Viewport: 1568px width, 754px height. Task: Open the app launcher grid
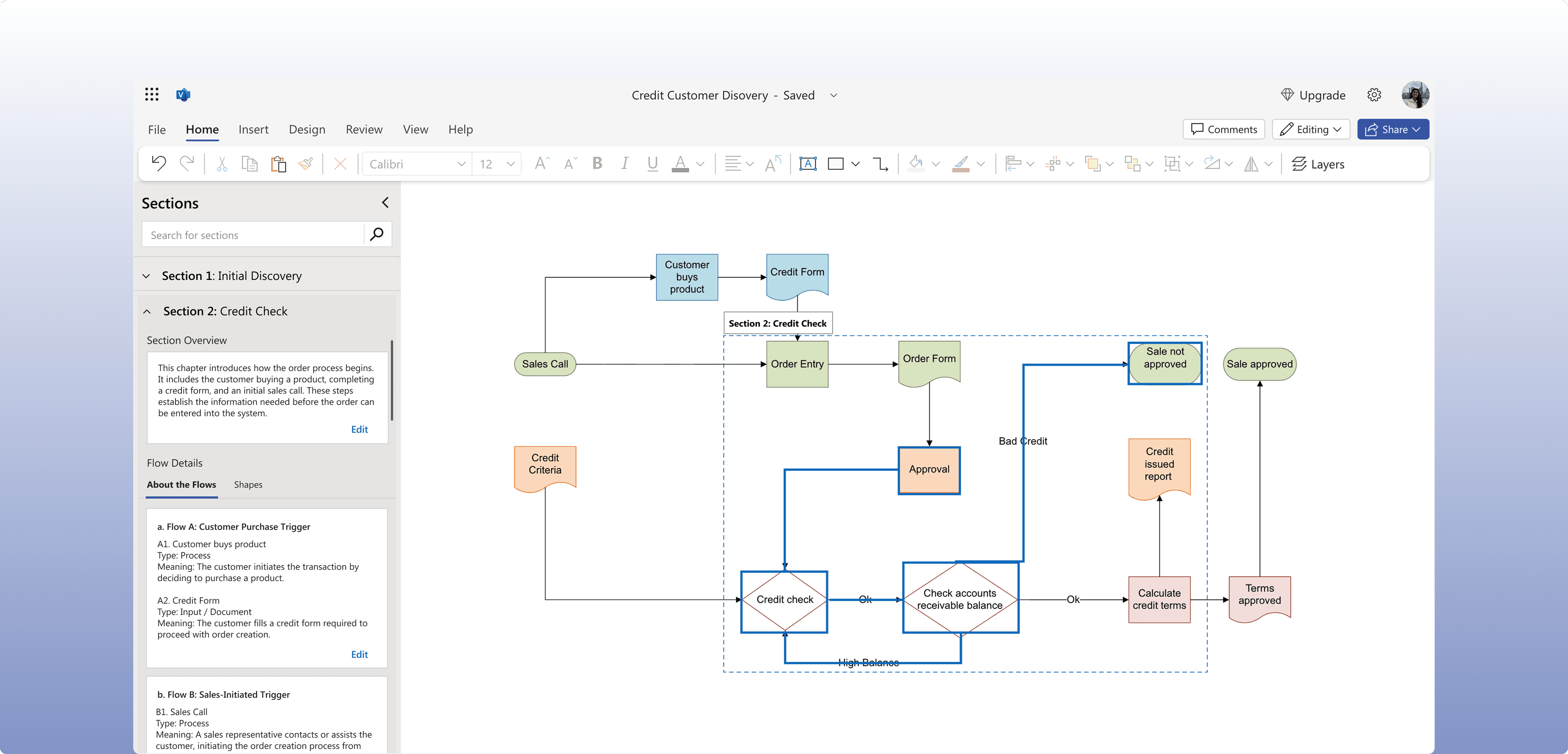(152, 94)
